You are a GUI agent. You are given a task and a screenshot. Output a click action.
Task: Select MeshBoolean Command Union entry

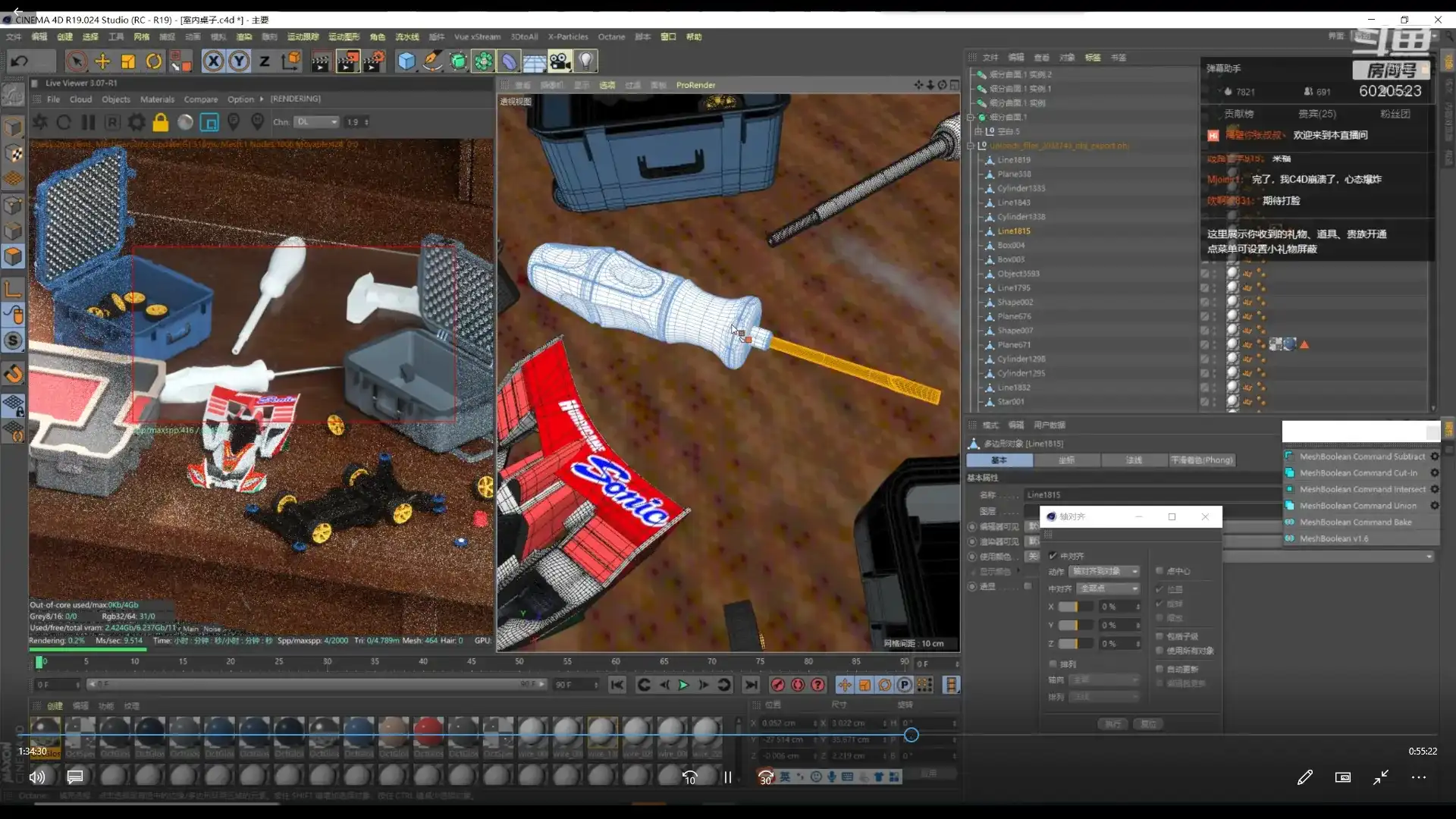point(1357,506)
